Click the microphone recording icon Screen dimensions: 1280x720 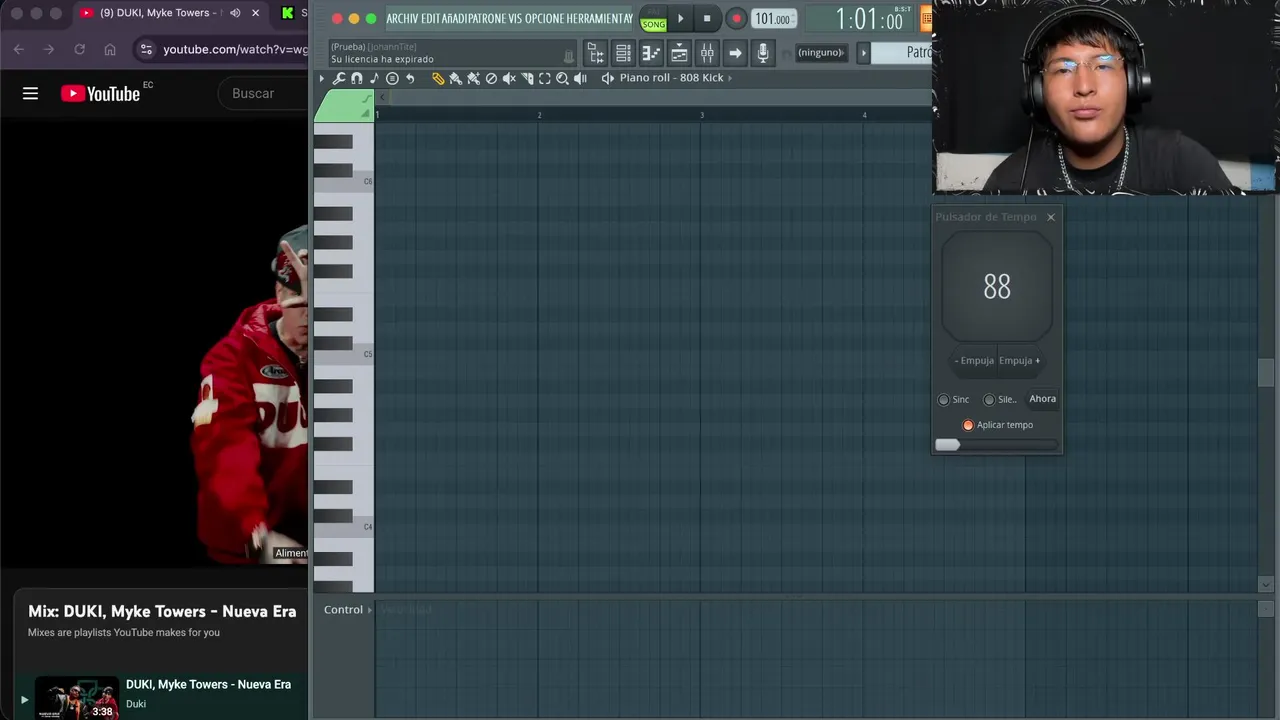(763, 53)
